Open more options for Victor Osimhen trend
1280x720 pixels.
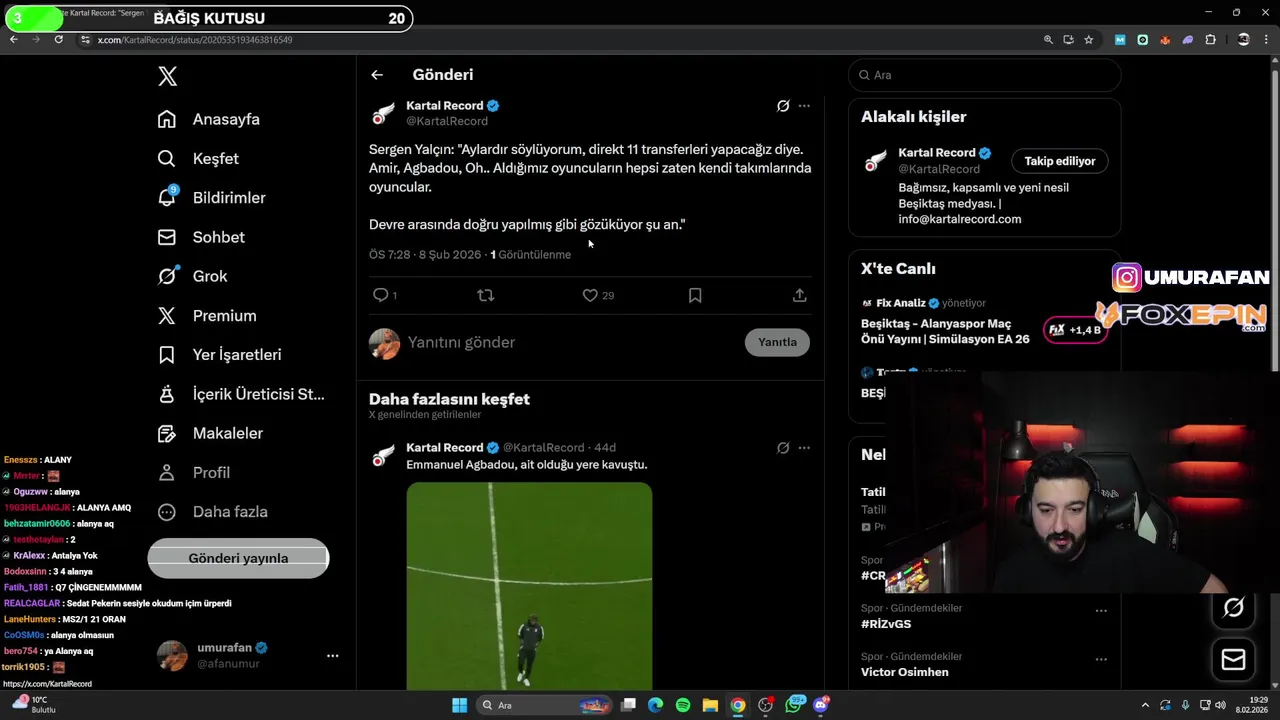[1101, 660]
